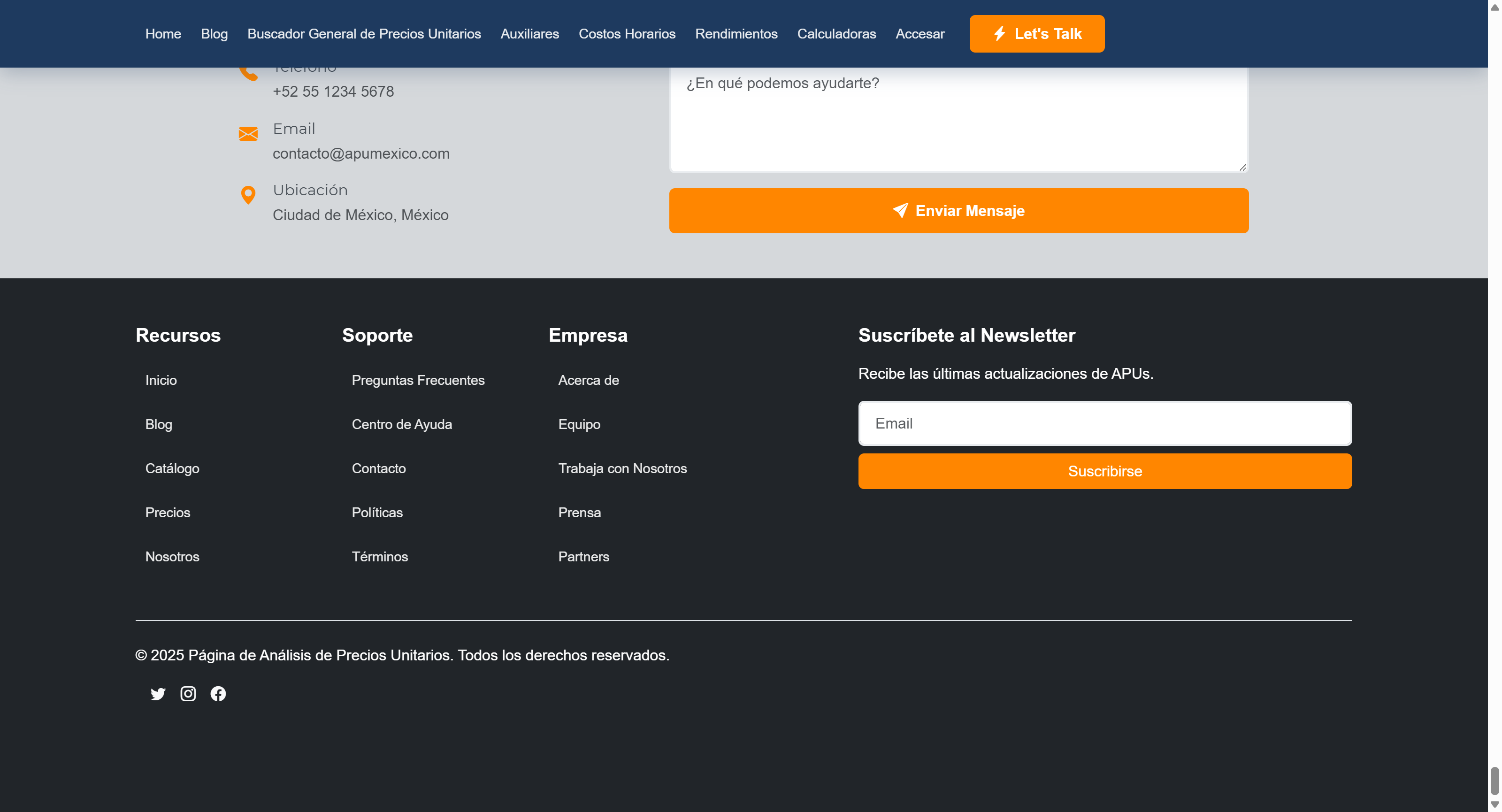Click the lightning bolt icon in Let's Talk
Image resolution: width=1502 pixels, height=812 pixels.
click(999, 34)
